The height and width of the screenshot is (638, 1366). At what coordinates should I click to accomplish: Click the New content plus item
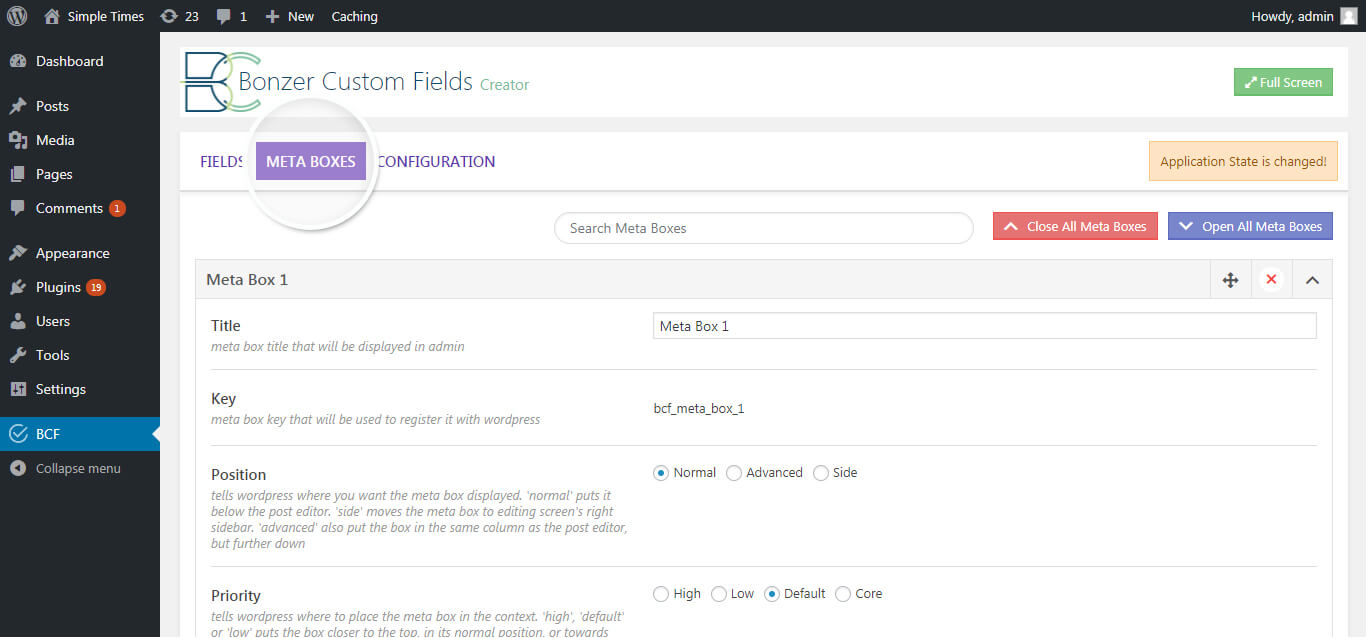point(289,16)
